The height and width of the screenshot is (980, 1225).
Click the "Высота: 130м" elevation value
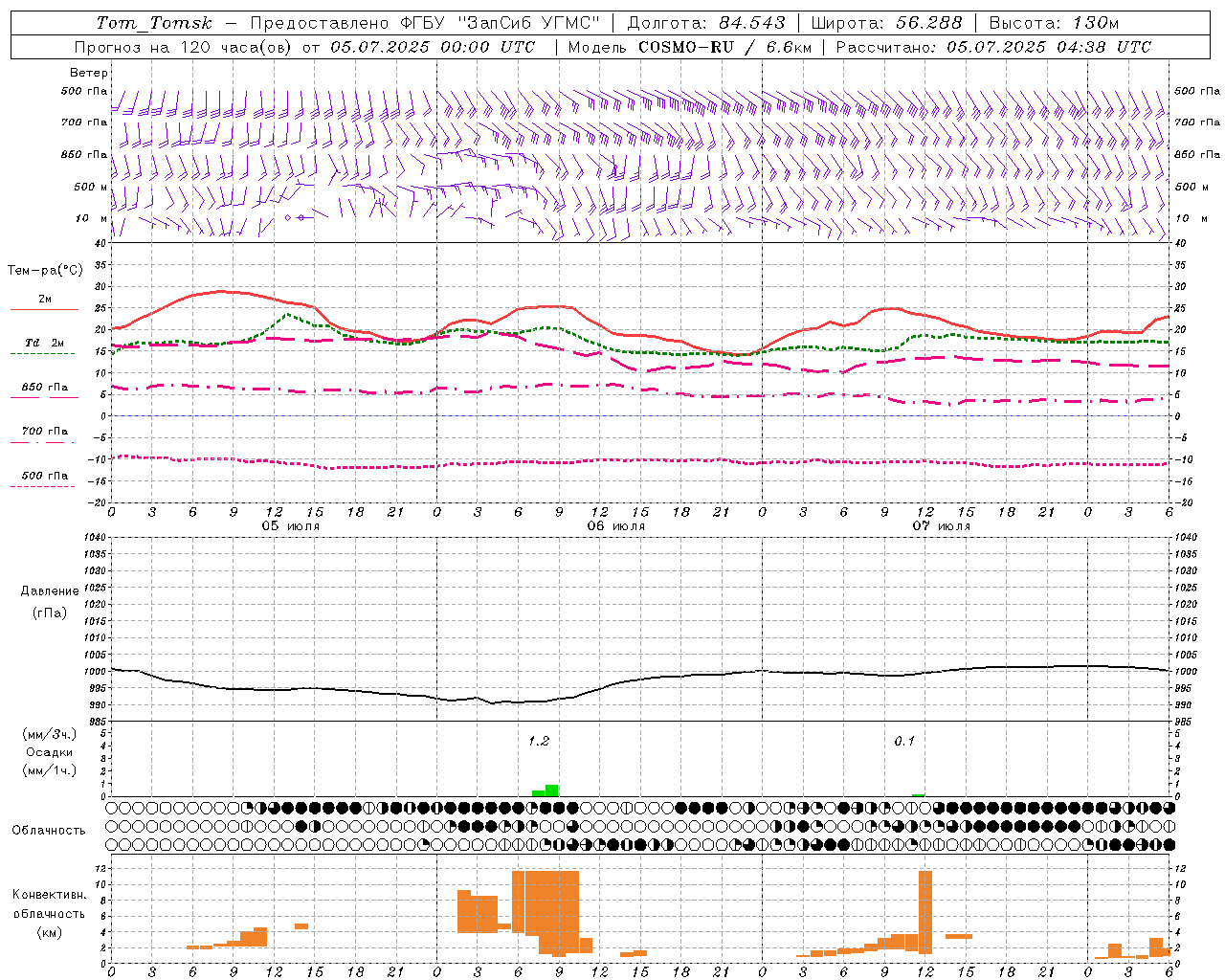1053,23
